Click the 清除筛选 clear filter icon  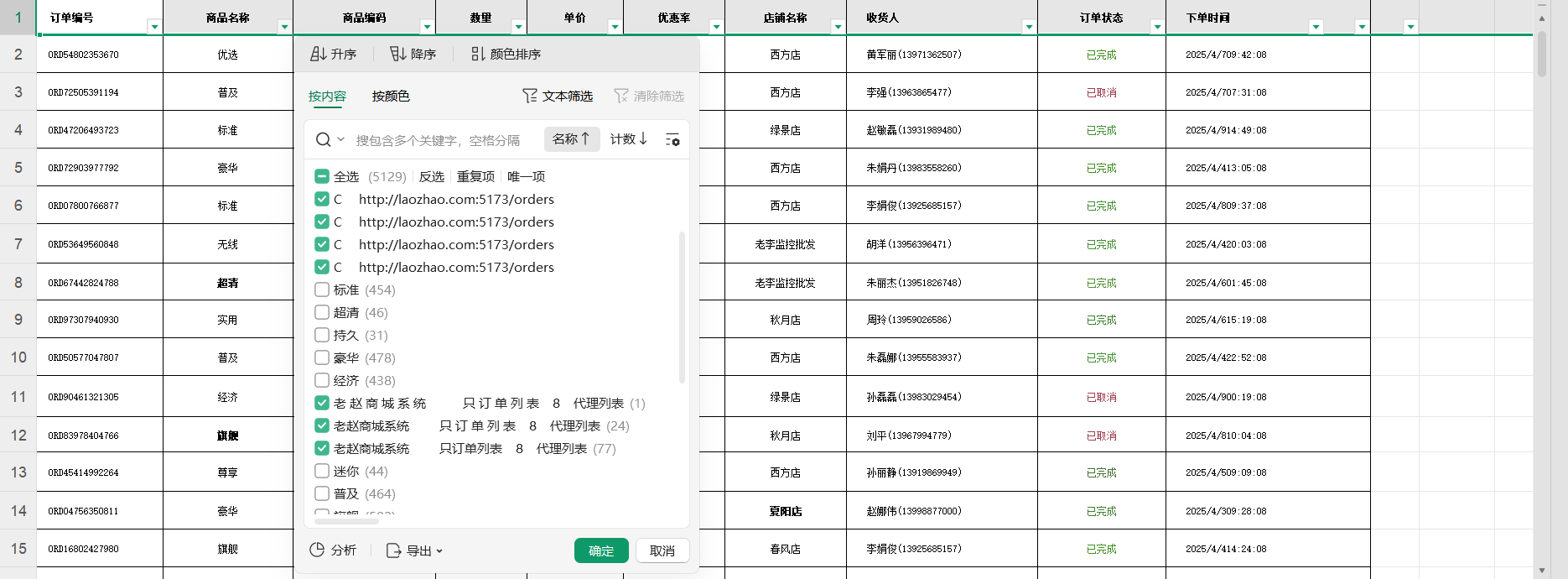pos(621,96)
